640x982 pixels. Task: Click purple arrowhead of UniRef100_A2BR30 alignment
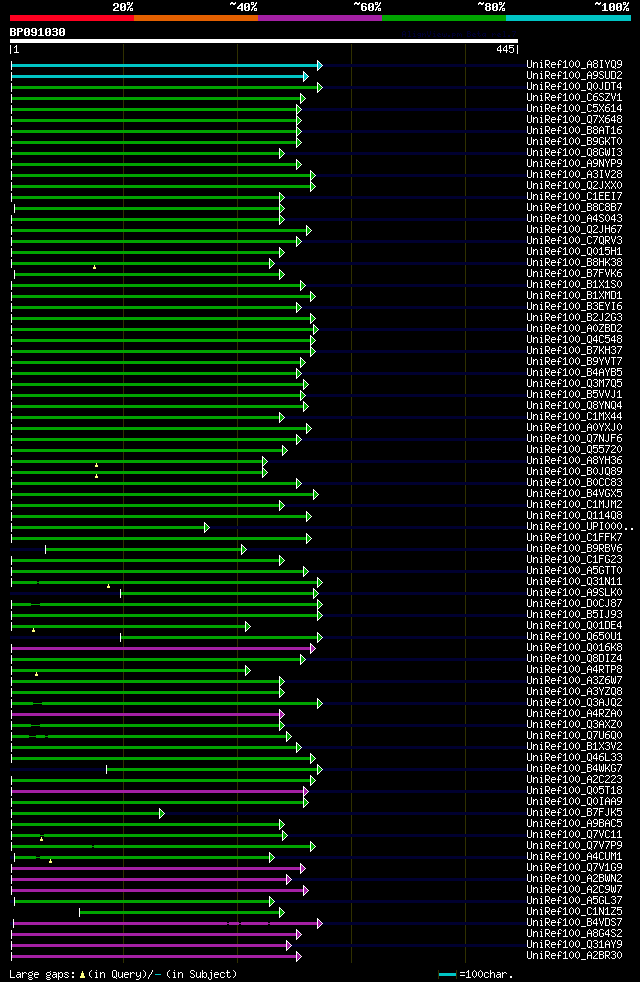point(299,956)
